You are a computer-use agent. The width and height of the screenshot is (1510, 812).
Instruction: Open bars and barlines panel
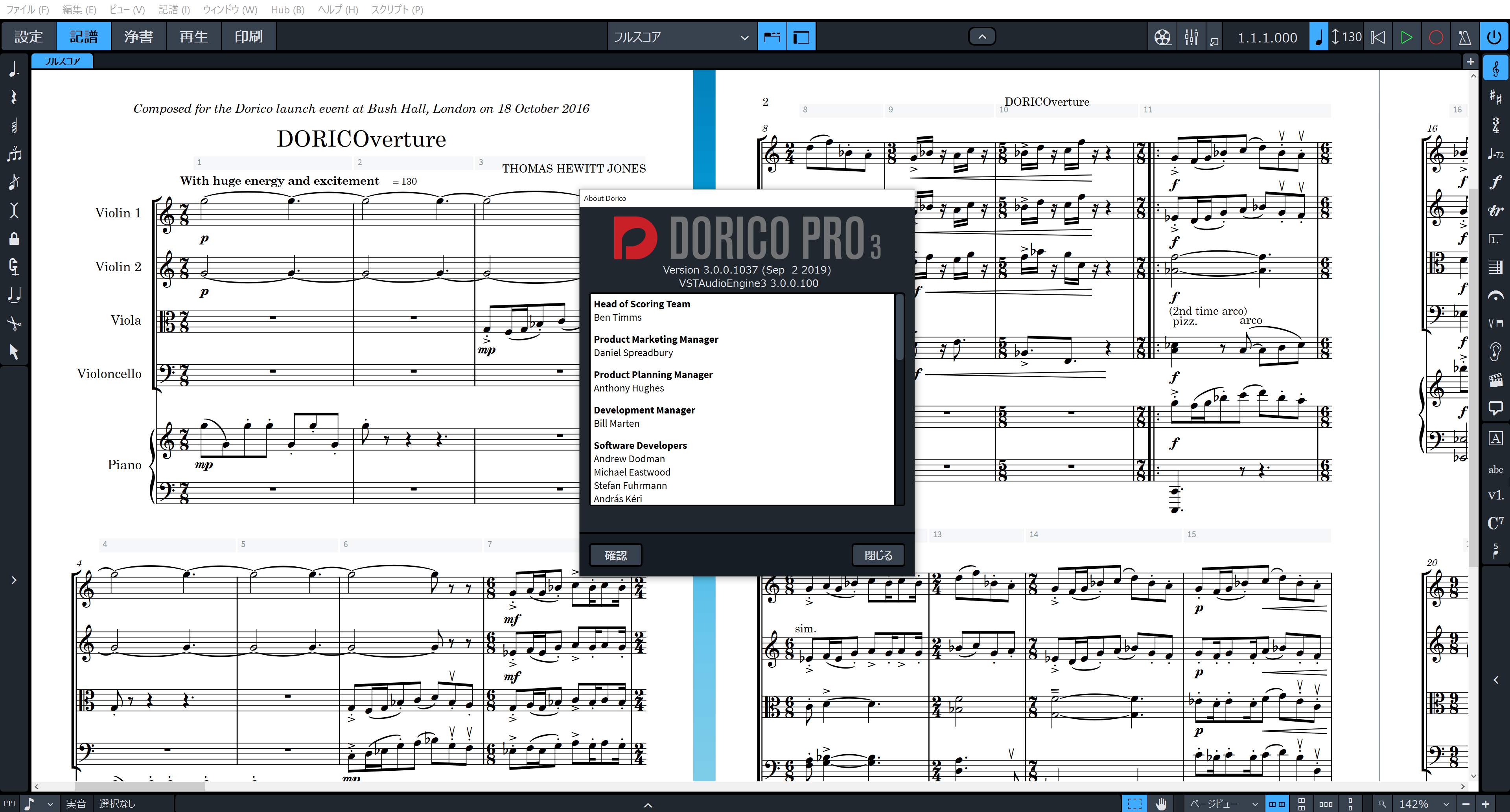tap(1495, 267)
